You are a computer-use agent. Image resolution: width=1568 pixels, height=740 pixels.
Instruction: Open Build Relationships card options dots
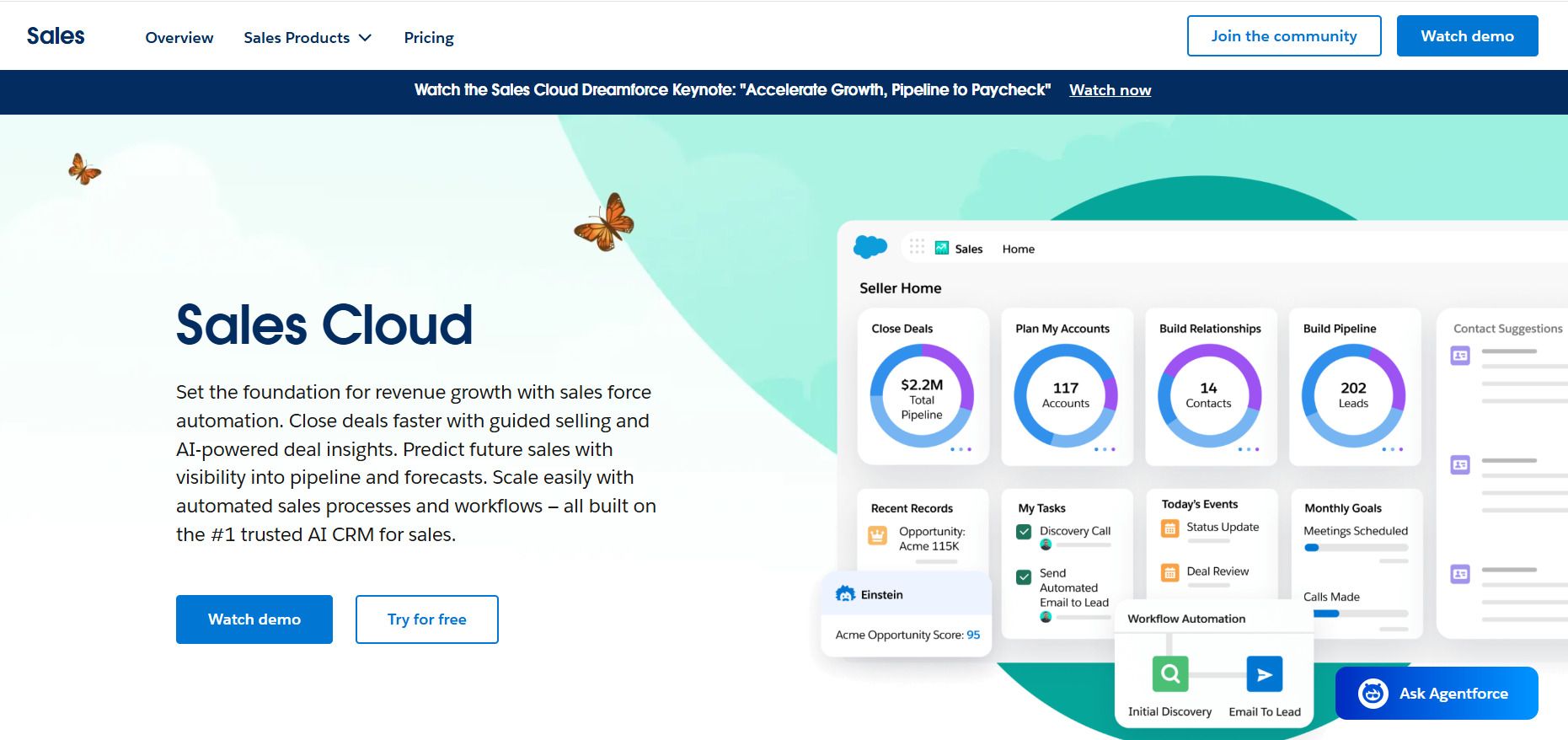pos(1249,449)
